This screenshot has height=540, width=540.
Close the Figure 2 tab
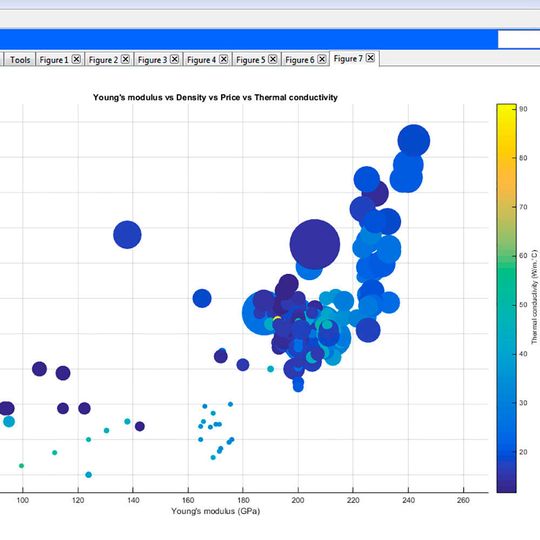[x=125, y=59]
